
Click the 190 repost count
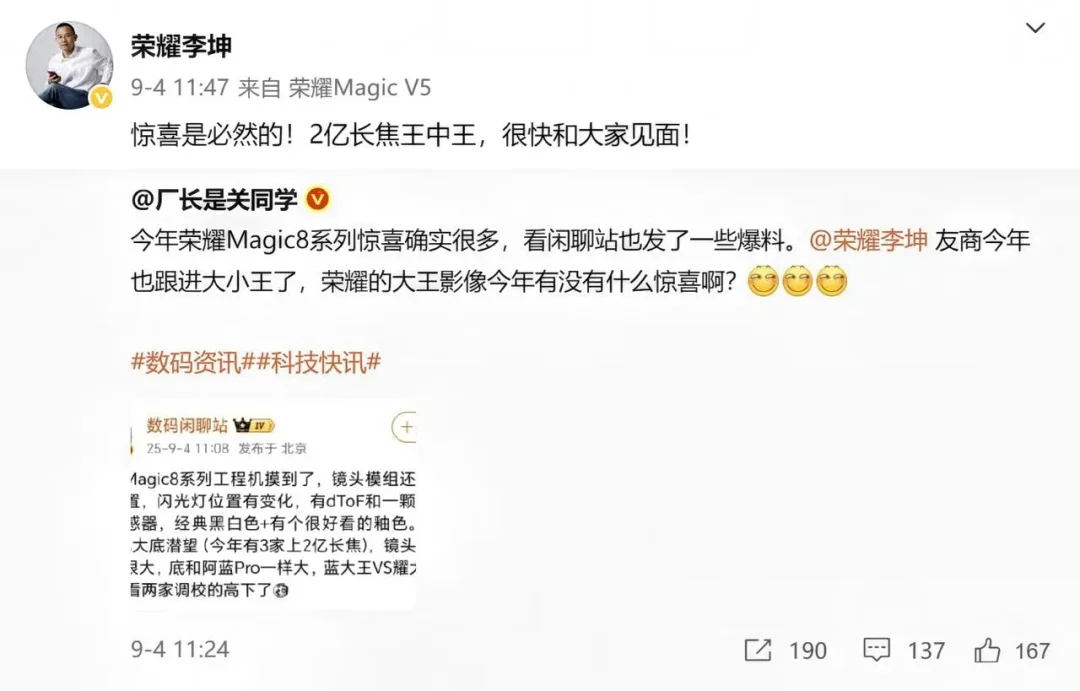click(807, 650)
